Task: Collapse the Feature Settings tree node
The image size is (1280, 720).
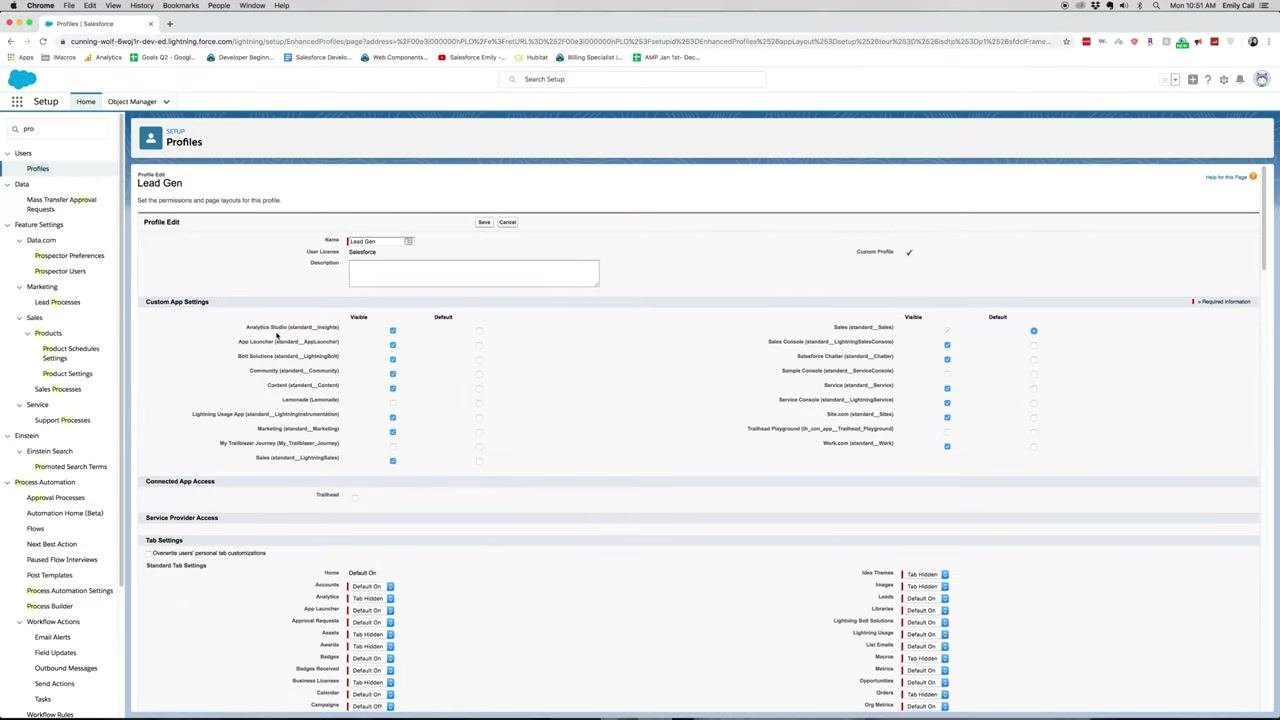Action: point(7,225)
